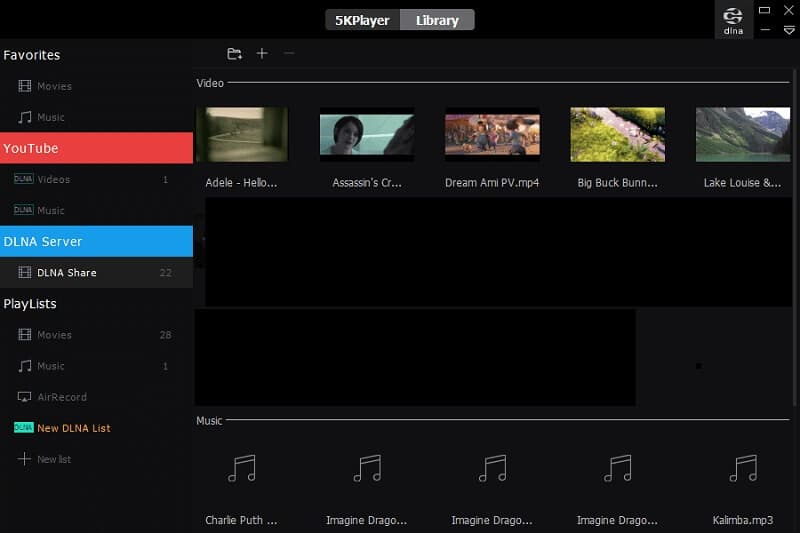Click the 22 count next to DLNA Share
This screenshot has width=800, height=533.
pos(165,273)
